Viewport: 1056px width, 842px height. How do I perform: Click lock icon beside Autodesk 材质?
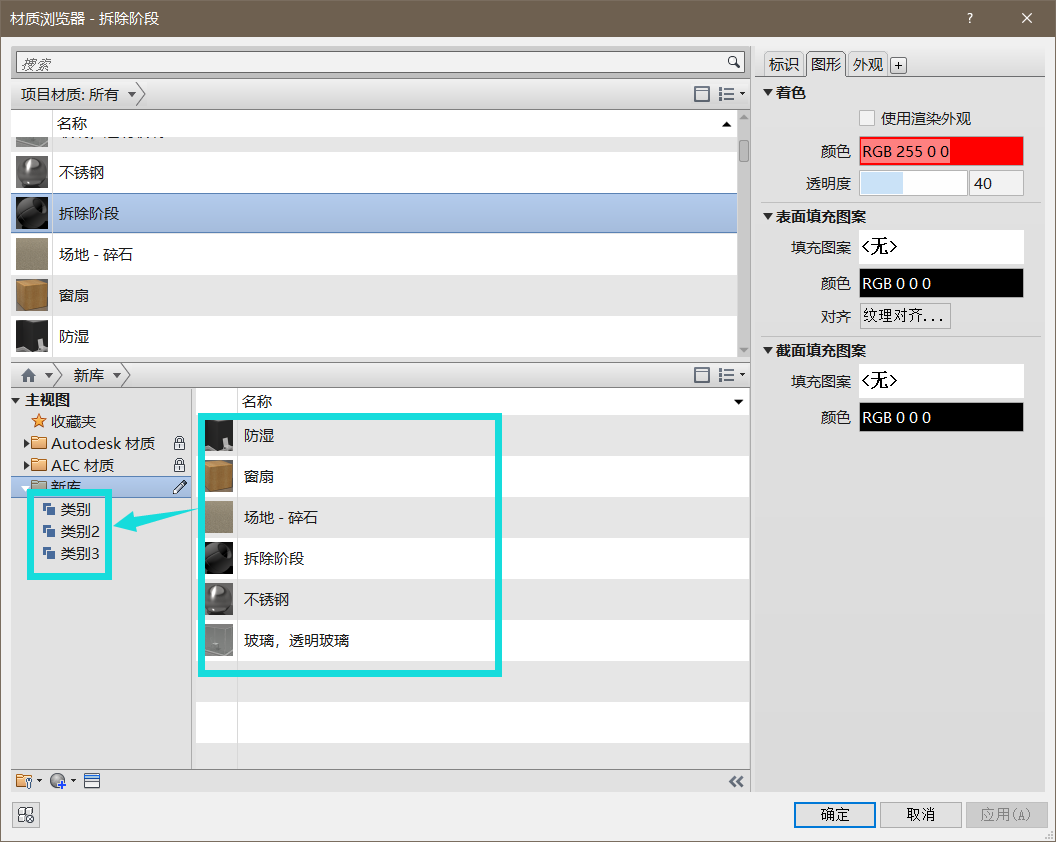179,443
